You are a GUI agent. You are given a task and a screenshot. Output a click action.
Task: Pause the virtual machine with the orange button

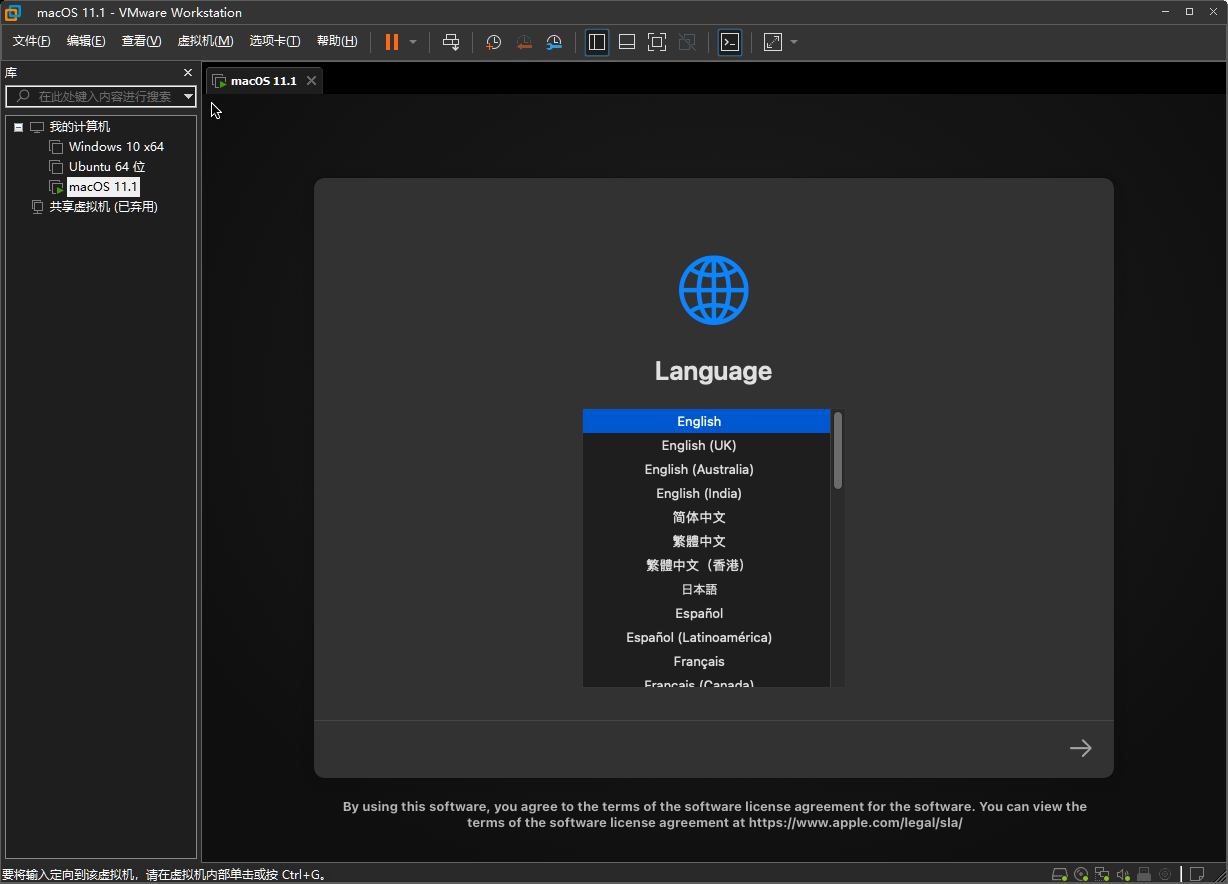coord(392,42)
